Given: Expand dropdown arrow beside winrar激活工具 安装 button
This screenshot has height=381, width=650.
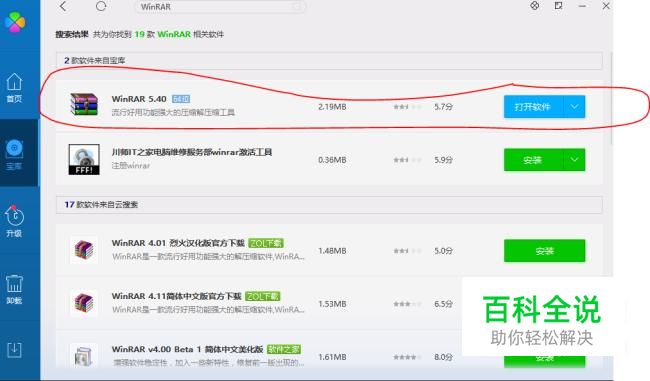Looking at the screenshot, I should point(575,160).
